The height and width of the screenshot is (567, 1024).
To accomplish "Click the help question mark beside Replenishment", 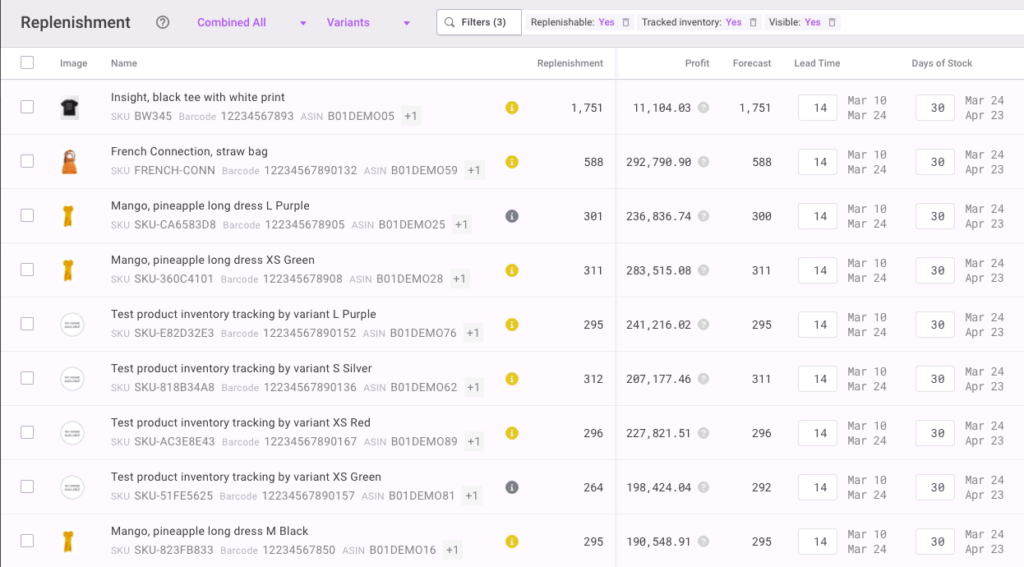I will pos(163,23).
